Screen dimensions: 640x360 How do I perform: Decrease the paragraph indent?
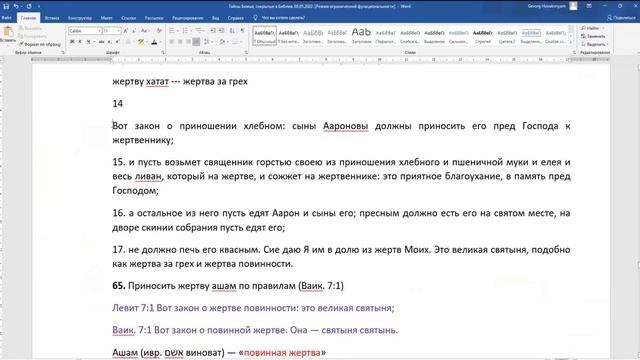point(213,31)
